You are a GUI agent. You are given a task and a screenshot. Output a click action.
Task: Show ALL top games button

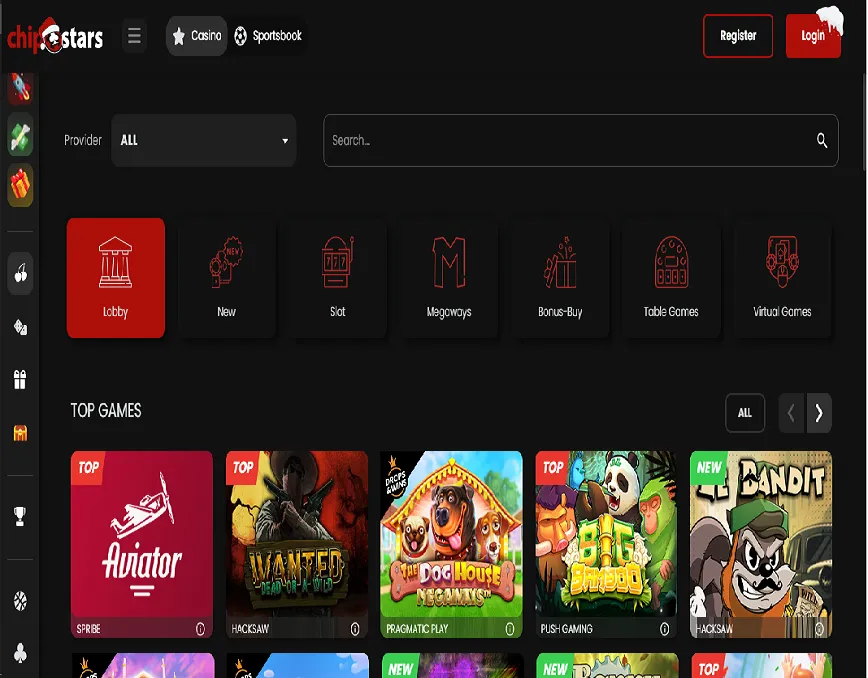point(745,413)
